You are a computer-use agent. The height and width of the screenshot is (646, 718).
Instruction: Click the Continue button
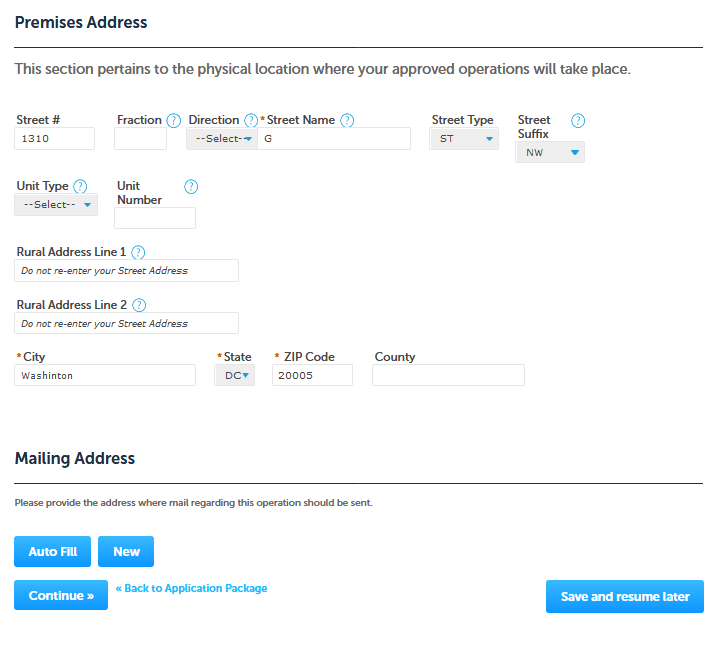click(61, 596)
